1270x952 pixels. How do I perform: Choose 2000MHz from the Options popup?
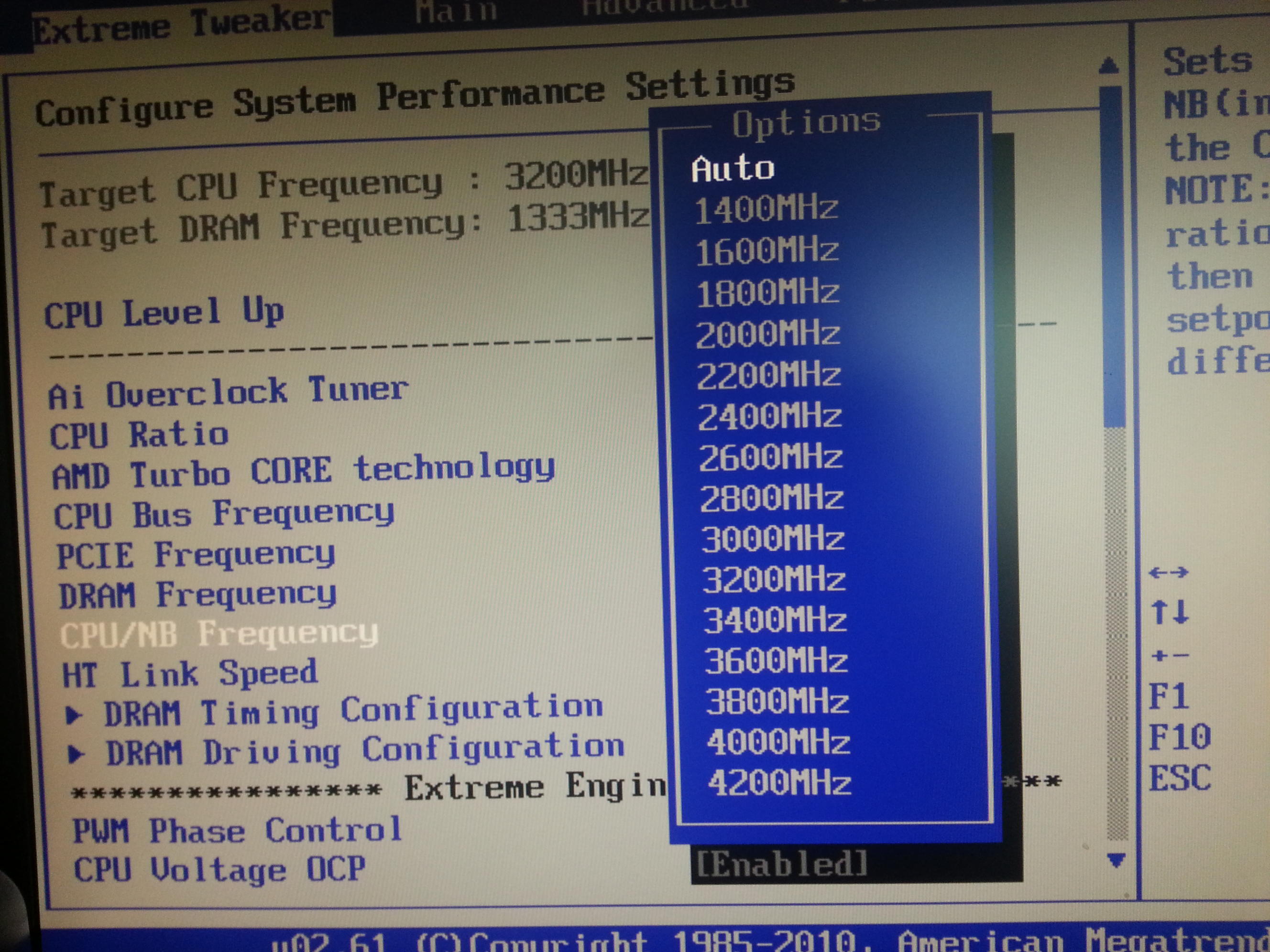(767, 335)
